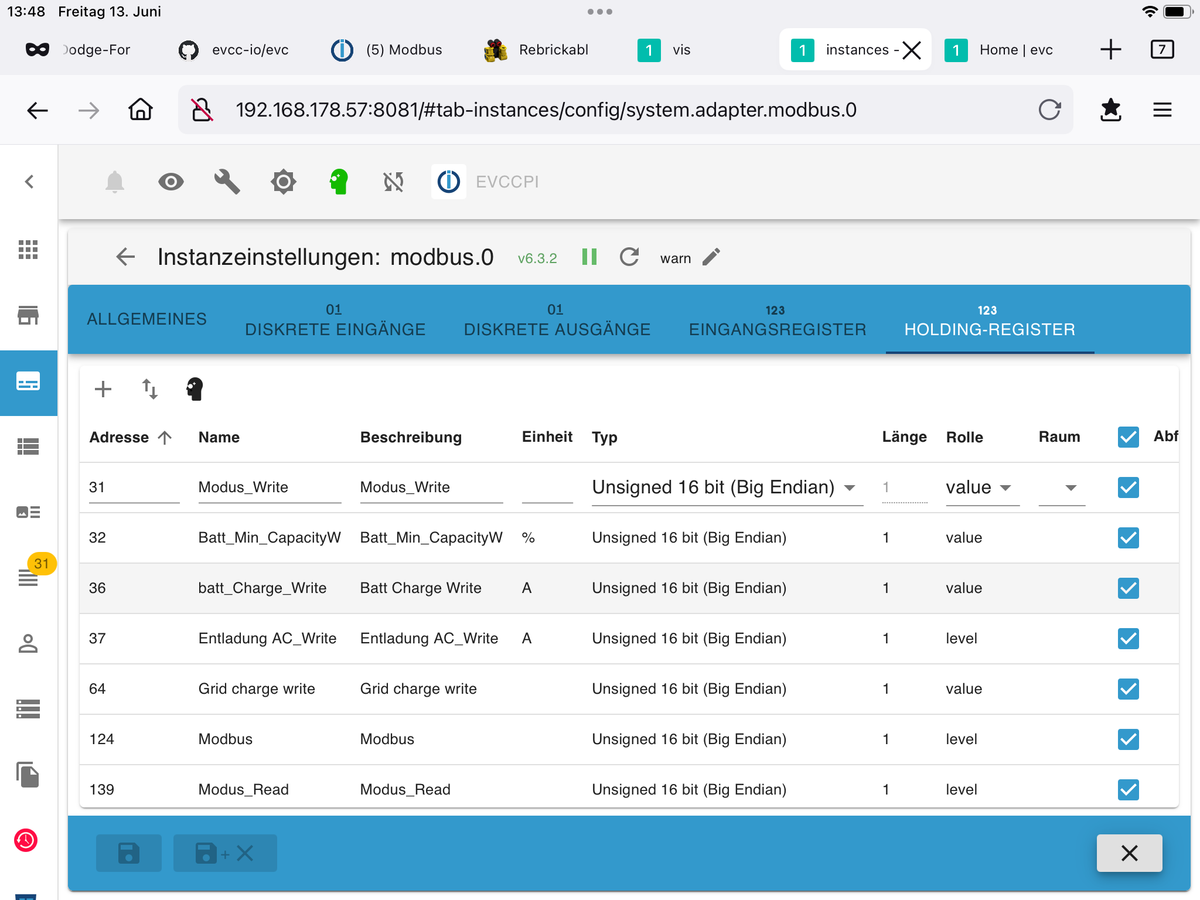Select the Grid charge write name cell

(x=257, y=689)
